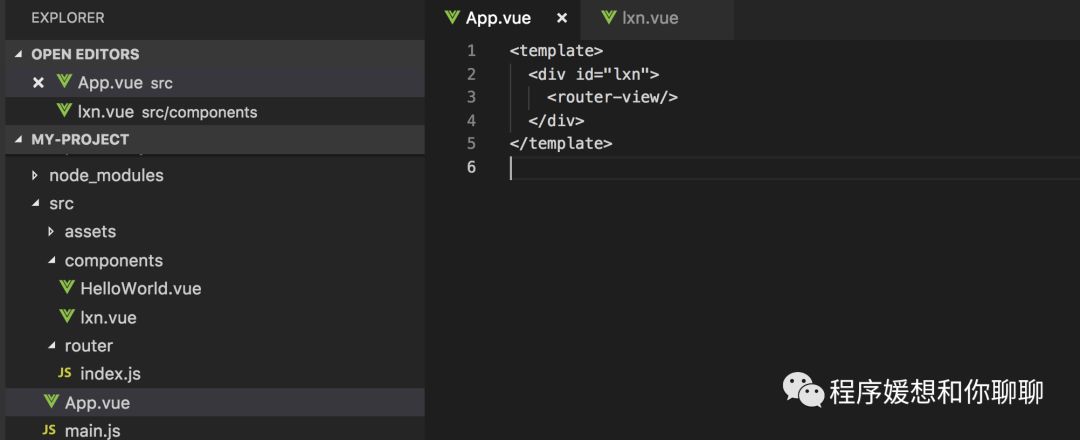Click Vue icon beside App.vue in tree
The height and width of the screenshot is (440, 1080).
point(52,402)
